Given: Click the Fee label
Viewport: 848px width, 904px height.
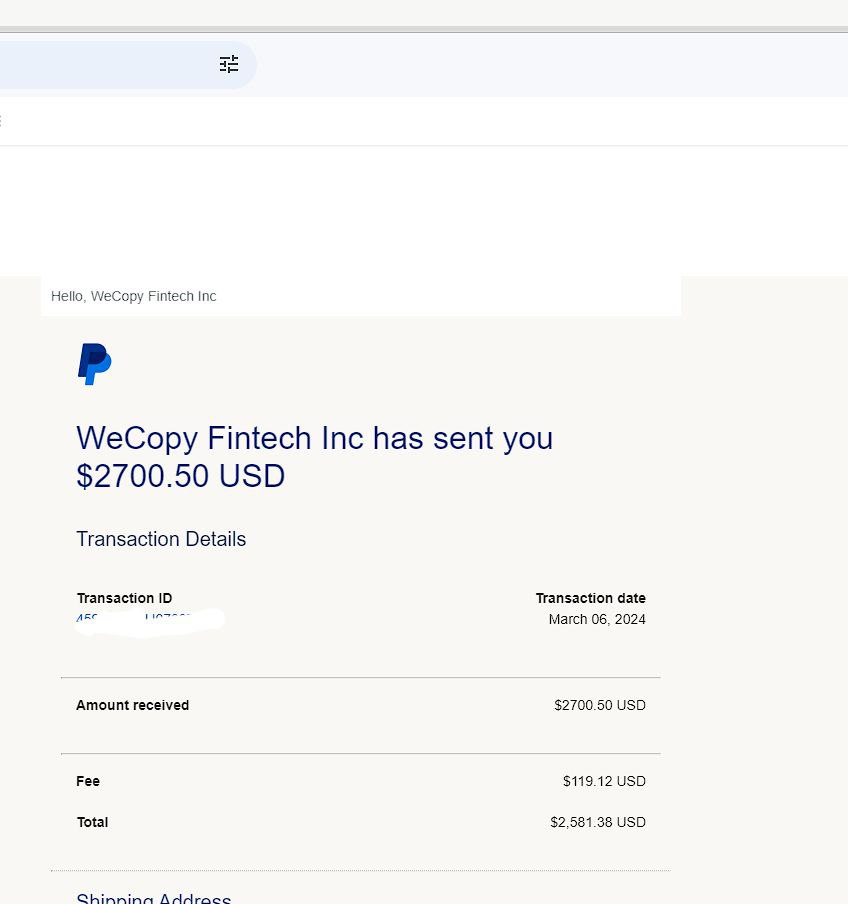Looking at the screenshot, I should [88, 781].
